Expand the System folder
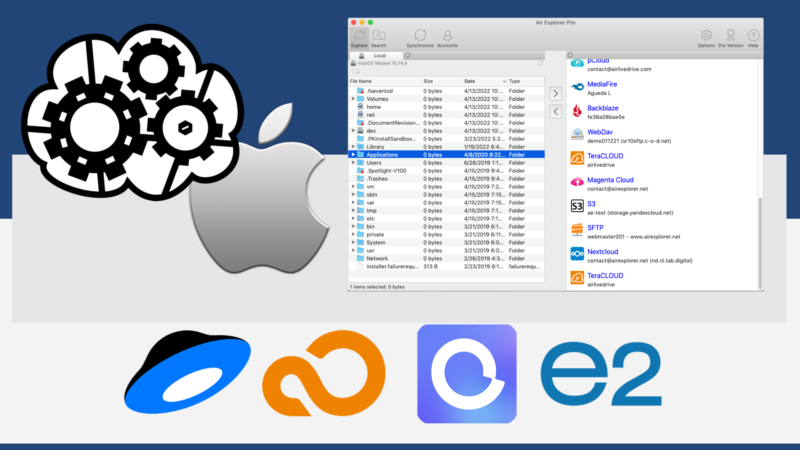This screenshot has height=450, width=800. pos(353,242)
